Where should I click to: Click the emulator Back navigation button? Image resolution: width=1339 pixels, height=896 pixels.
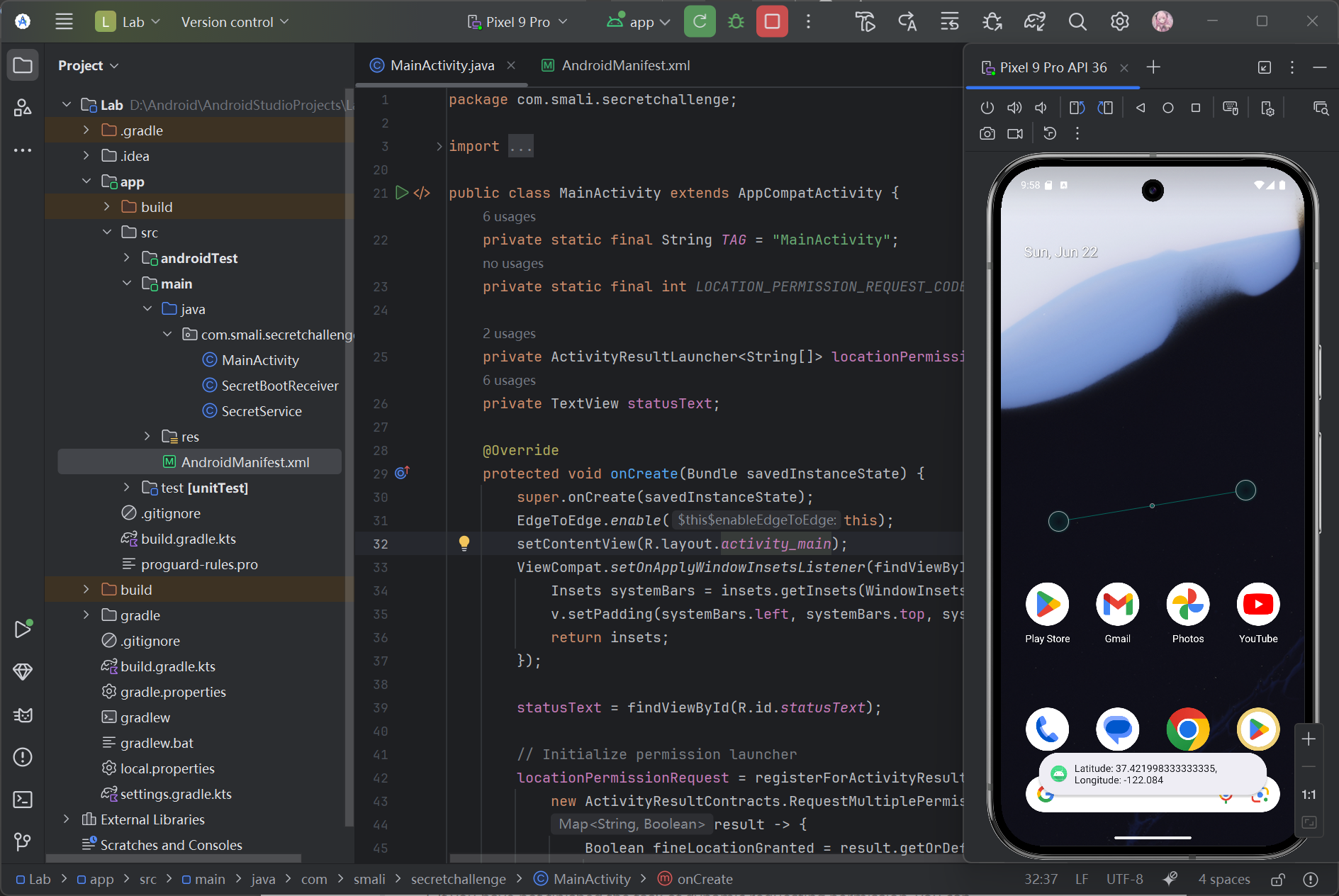click(1141, 108)
